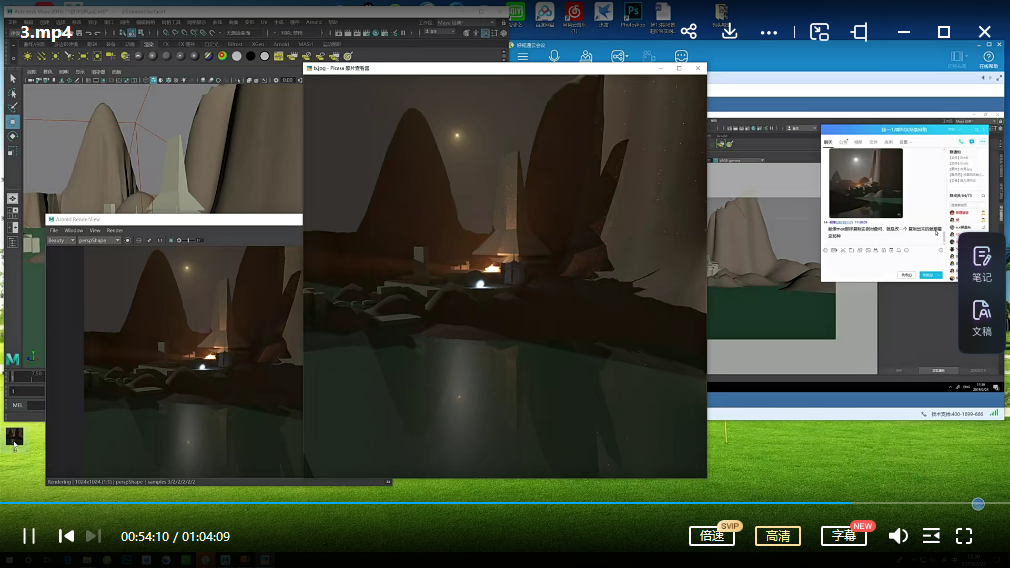The width and height of the screenshot is (1010, 568).
Task: Activate the highlighted Move tool in Maya toolbox
Action: (x=12, y=122)
